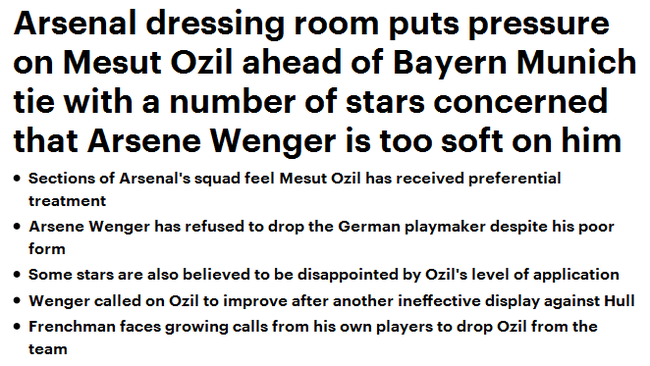Image resolution: width=650 pixels, height=366 pixels.
Task: Click 'Bayern Munich' in the headline
Action: point(514,62)
